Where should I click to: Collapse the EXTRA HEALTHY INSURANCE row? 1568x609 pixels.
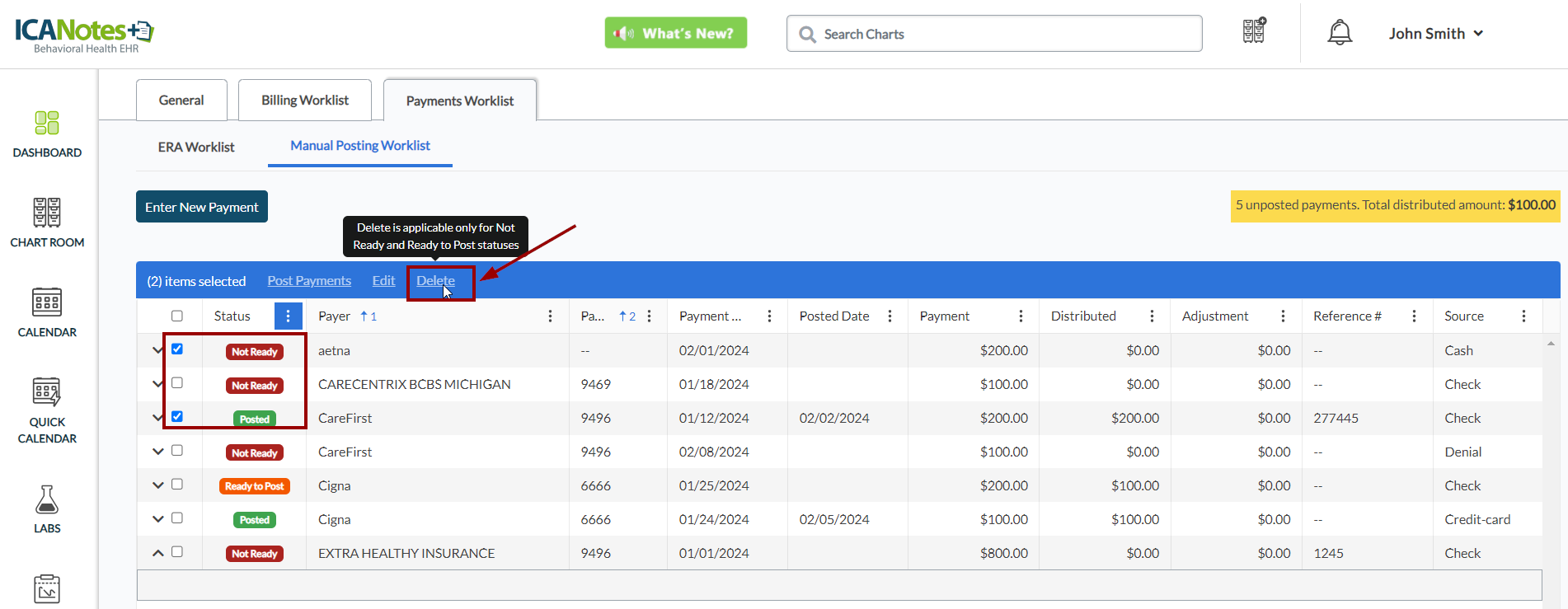tap(157, 553)
